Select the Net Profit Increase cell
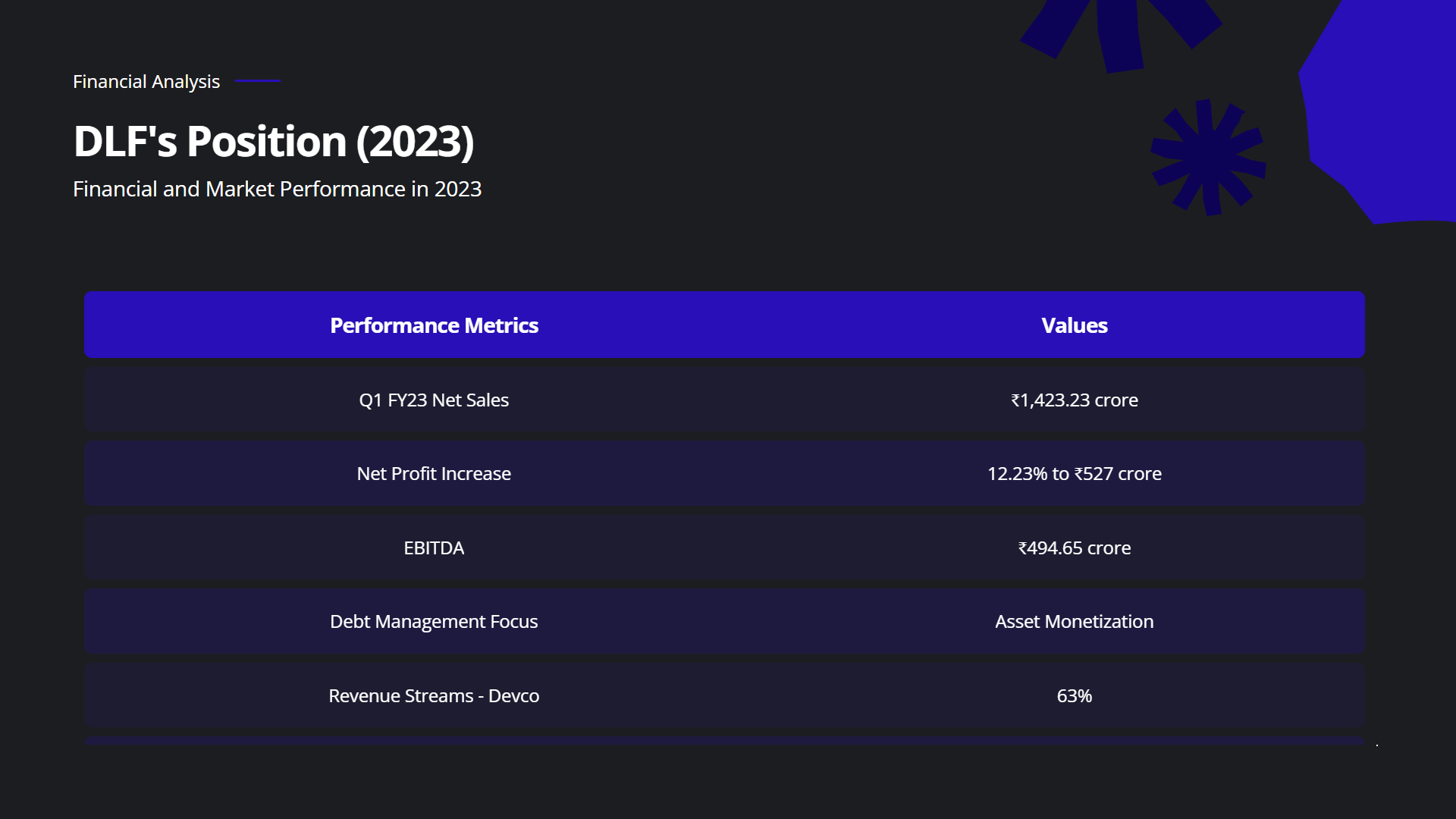 point(434,473)
